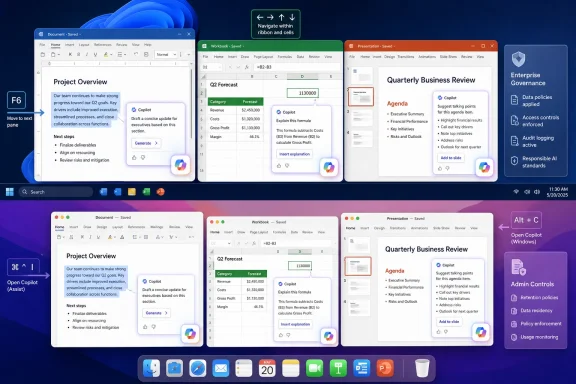Give thumbs up in Windows Word Copilot card
Viewport: 576px width, 384px height.
[134, 158]
